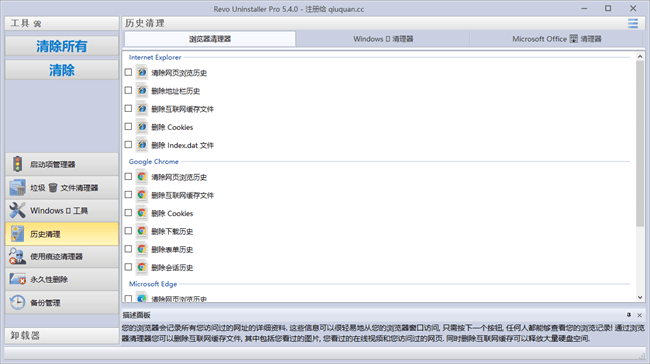Check Chrome 清除网页浏览历史 checkbox
This screenshot has height=364, width=650.
[128, 177]
